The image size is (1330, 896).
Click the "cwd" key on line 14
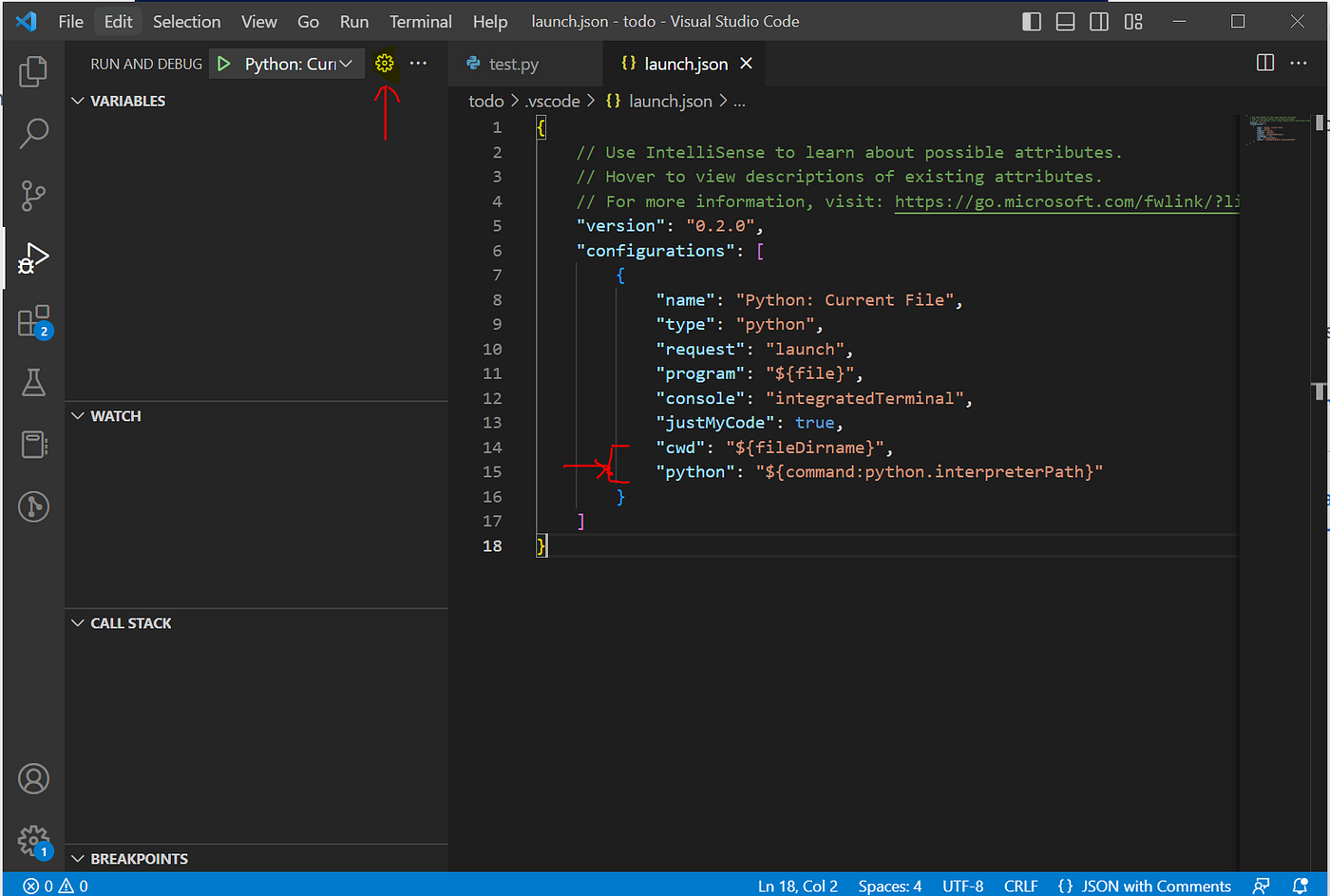pyautogui.click(x=680, y=448)
